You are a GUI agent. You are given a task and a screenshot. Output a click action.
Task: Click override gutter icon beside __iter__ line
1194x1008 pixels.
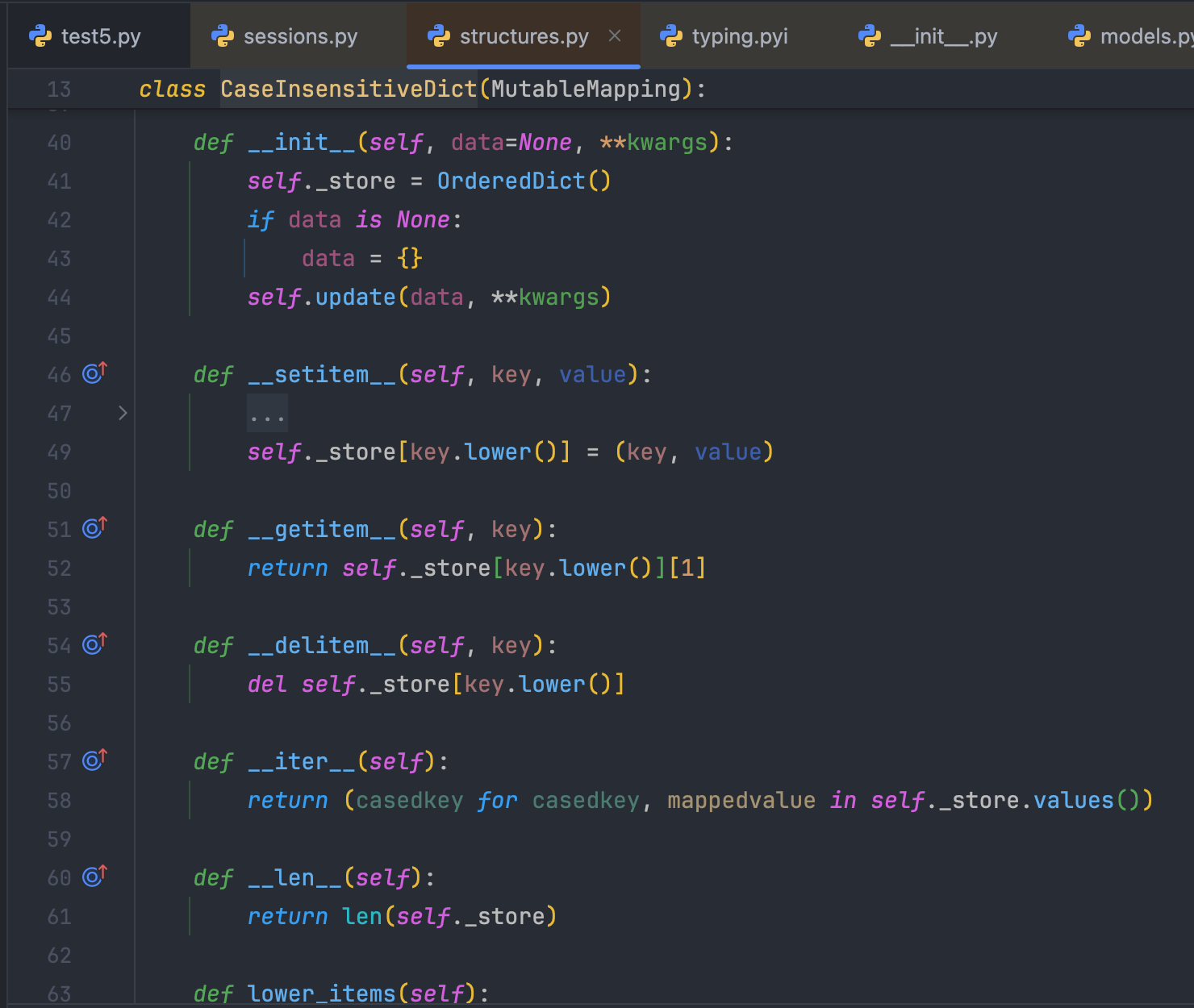tap(94, 760)
